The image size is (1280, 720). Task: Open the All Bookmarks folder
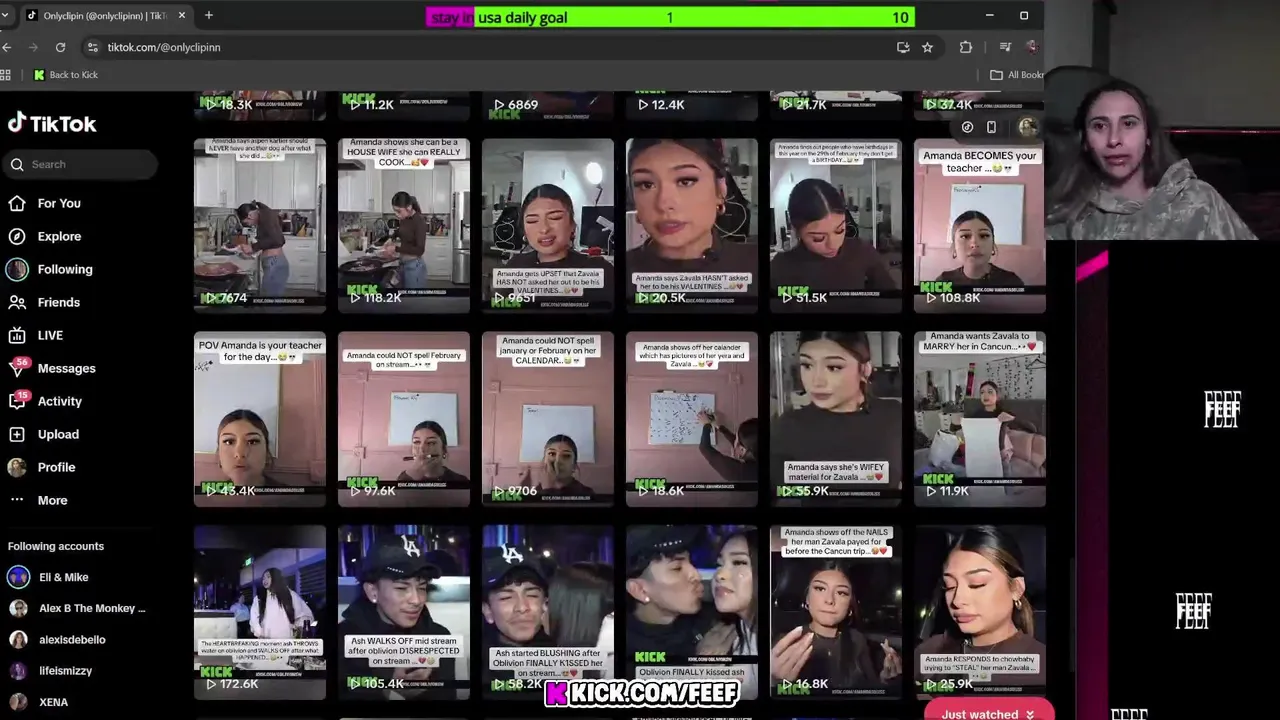pyautogui.click(x=1016, y=75)
